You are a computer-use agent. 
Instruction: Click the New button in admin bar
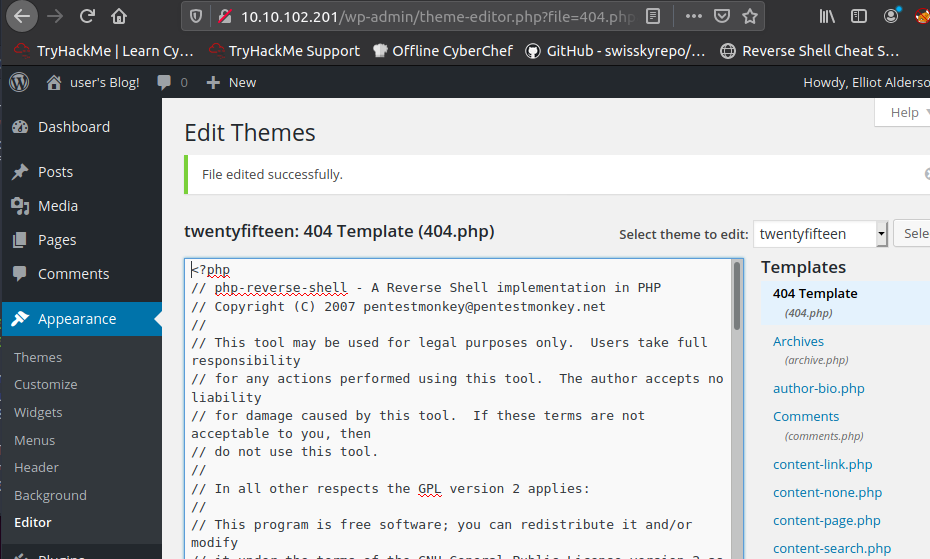click(x=231, y=83)
